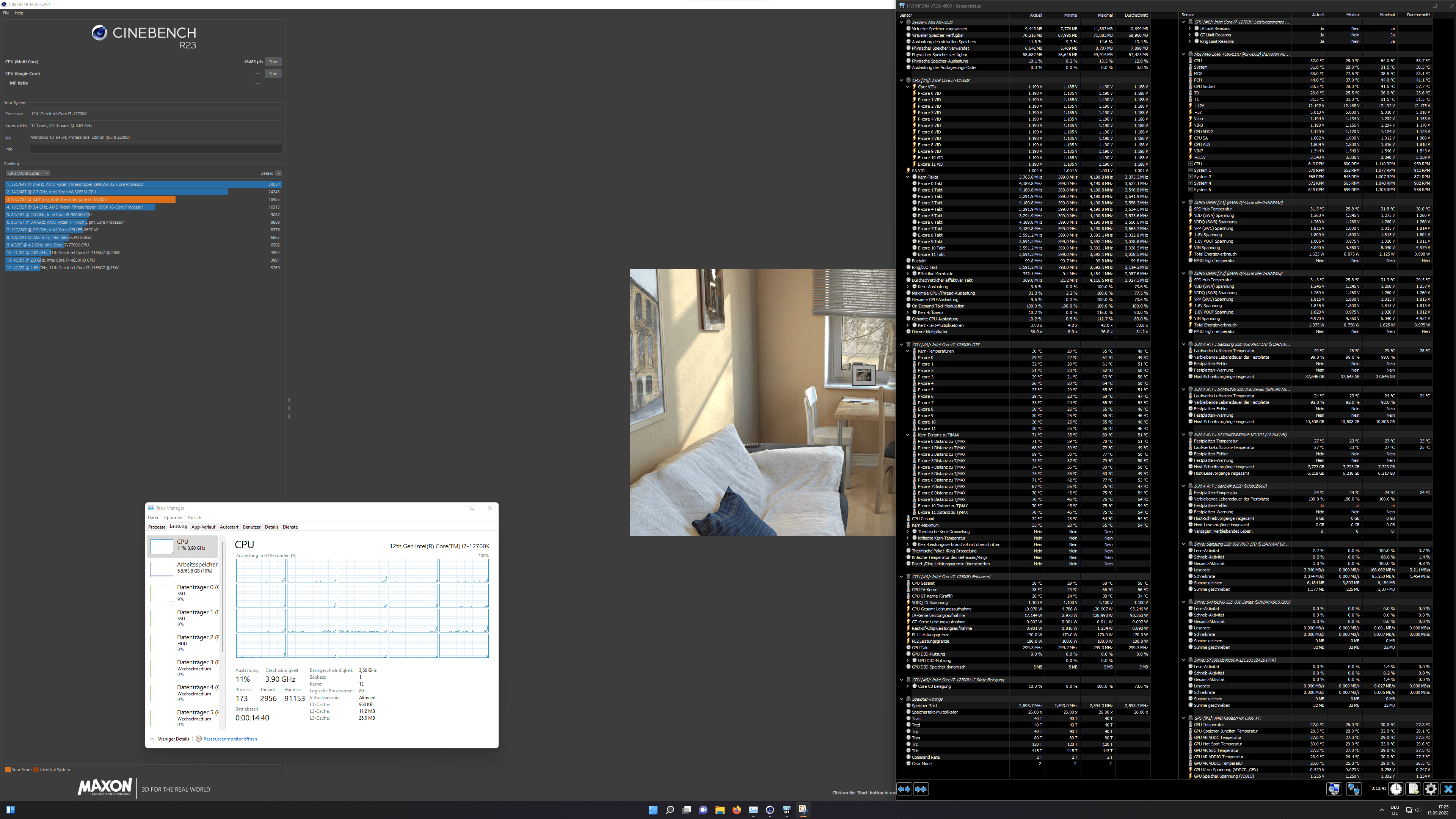Screen dimensions: 1456x819
Task: Open Chat camera icon on taskbar
Action: [x=703, y=810]
